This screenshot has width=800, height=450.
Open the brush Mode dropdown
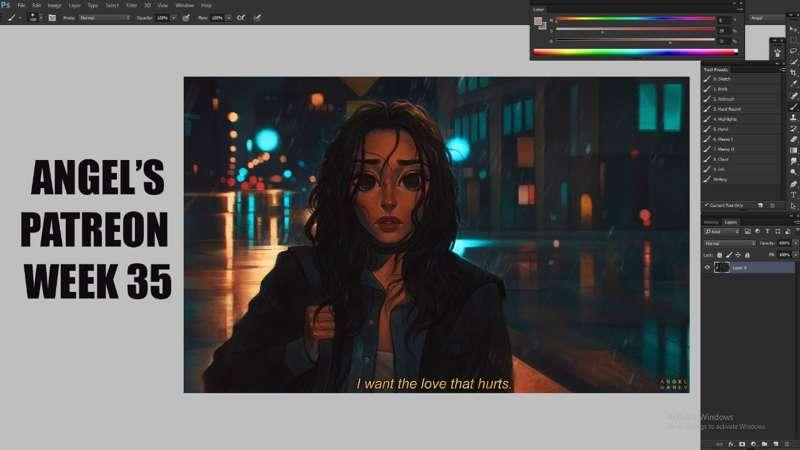point(105,18)
